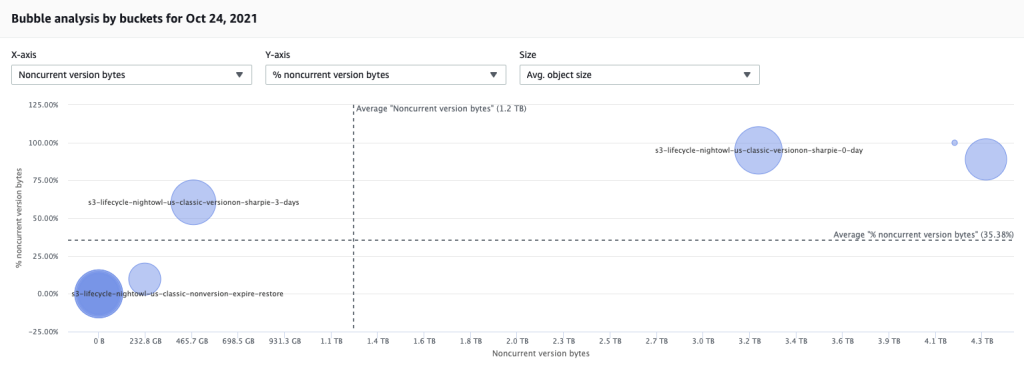The image size is (1024, 379).
Task: Click the 4.1 TB X-axis tick label
Action: click(x=936, y=342)
